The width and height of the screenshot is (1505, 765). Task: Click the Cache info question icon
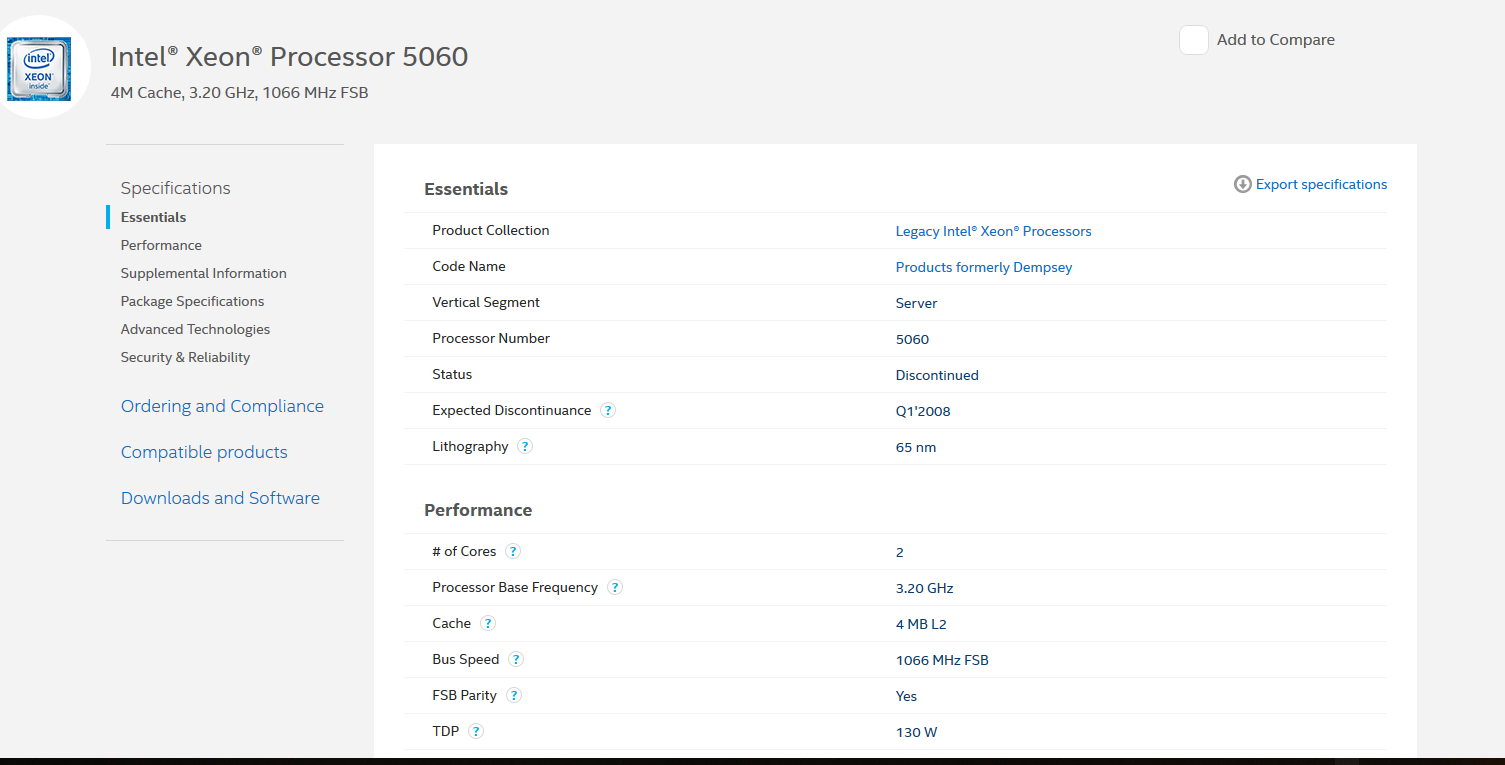[x=488, y=623]
